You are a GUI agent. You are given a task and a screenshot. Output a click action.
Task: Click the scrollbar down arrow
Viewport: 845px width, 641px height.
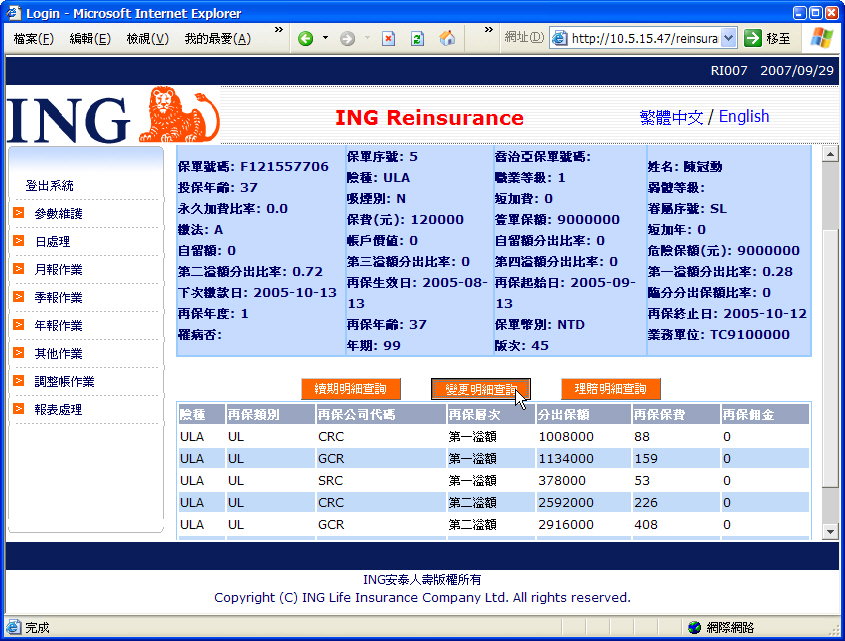point(830,532)
